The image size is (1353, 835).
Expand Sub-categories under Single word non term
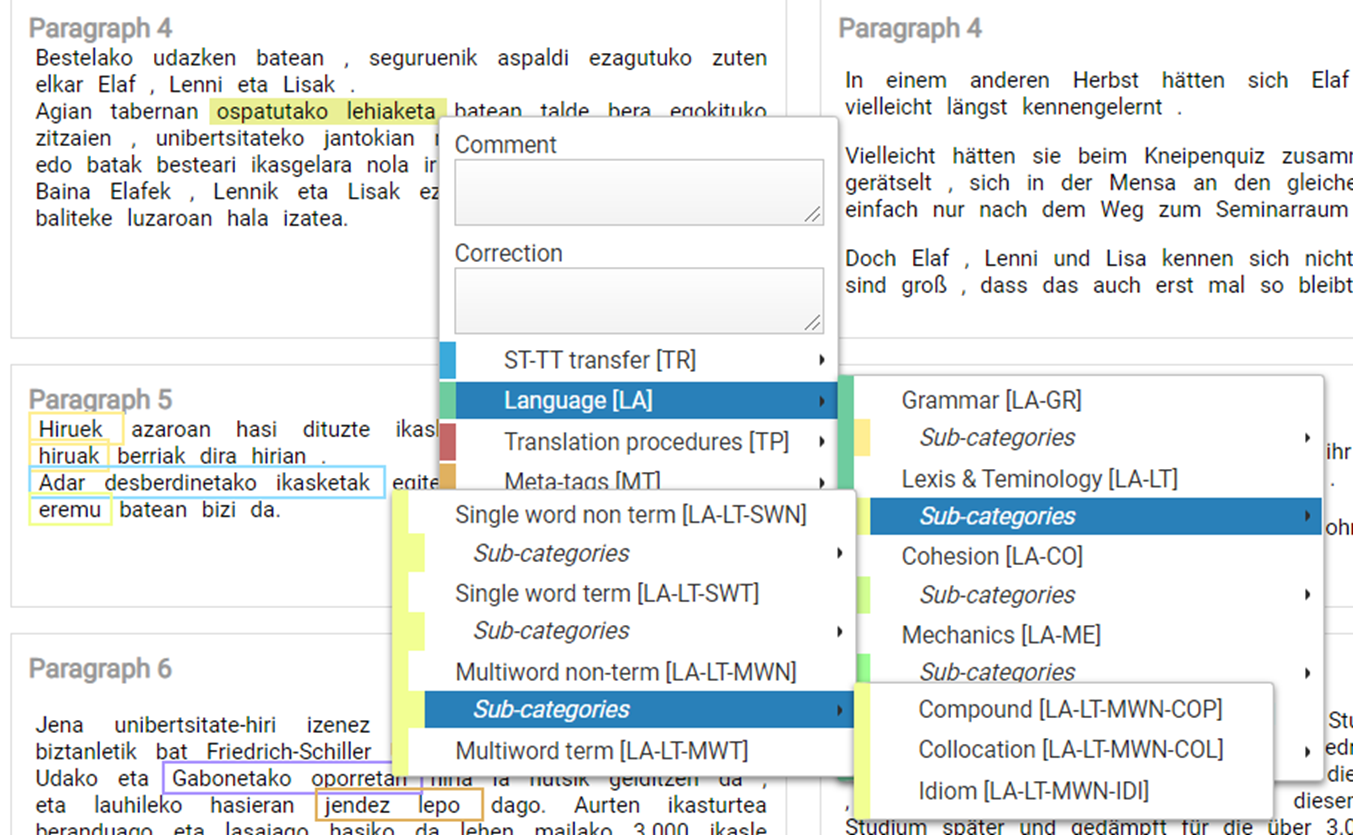[x=551, y=553]
